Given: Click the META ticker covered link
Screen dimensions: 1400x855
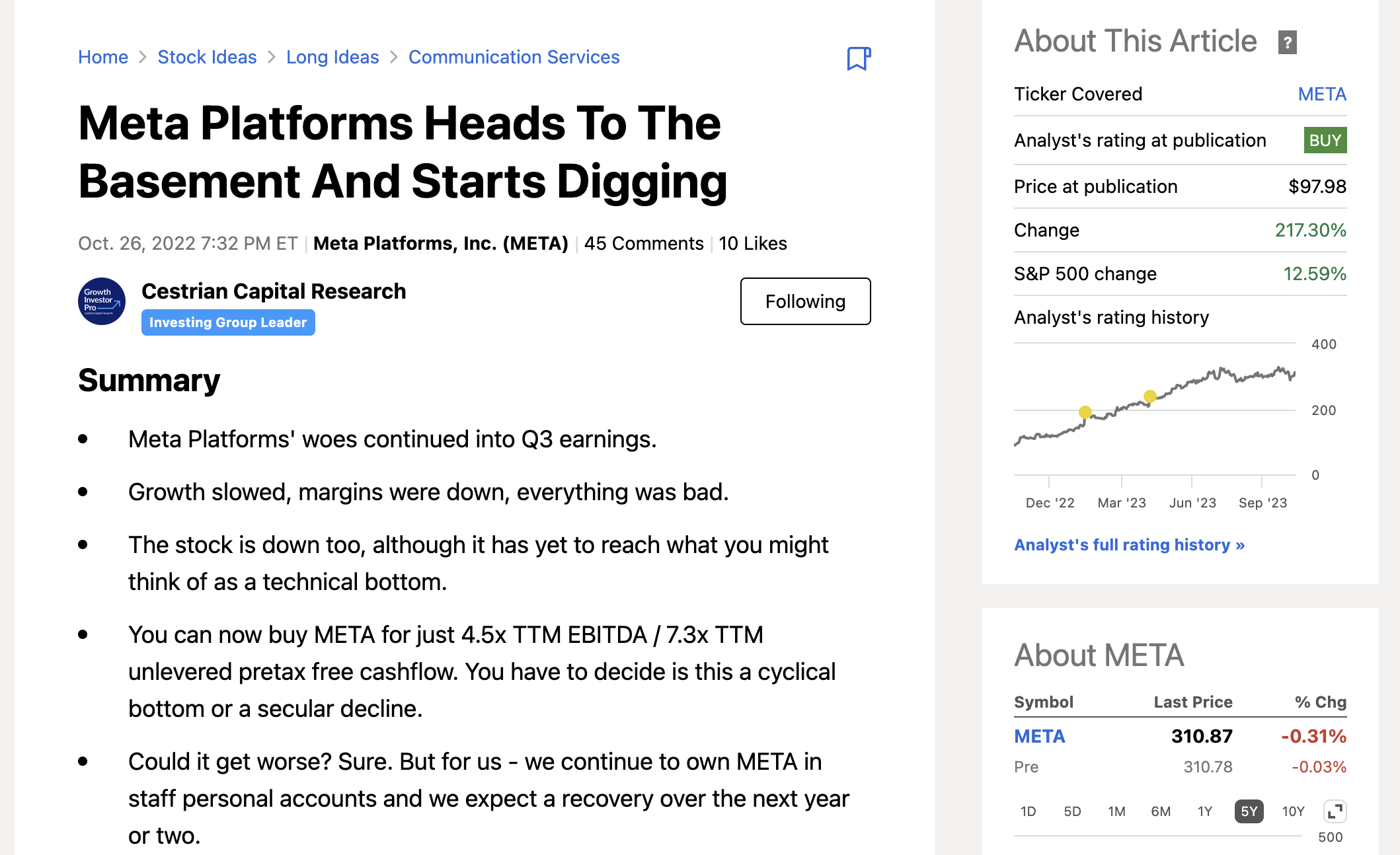Looking at the screenshot, I should [x=1322, y=94].
